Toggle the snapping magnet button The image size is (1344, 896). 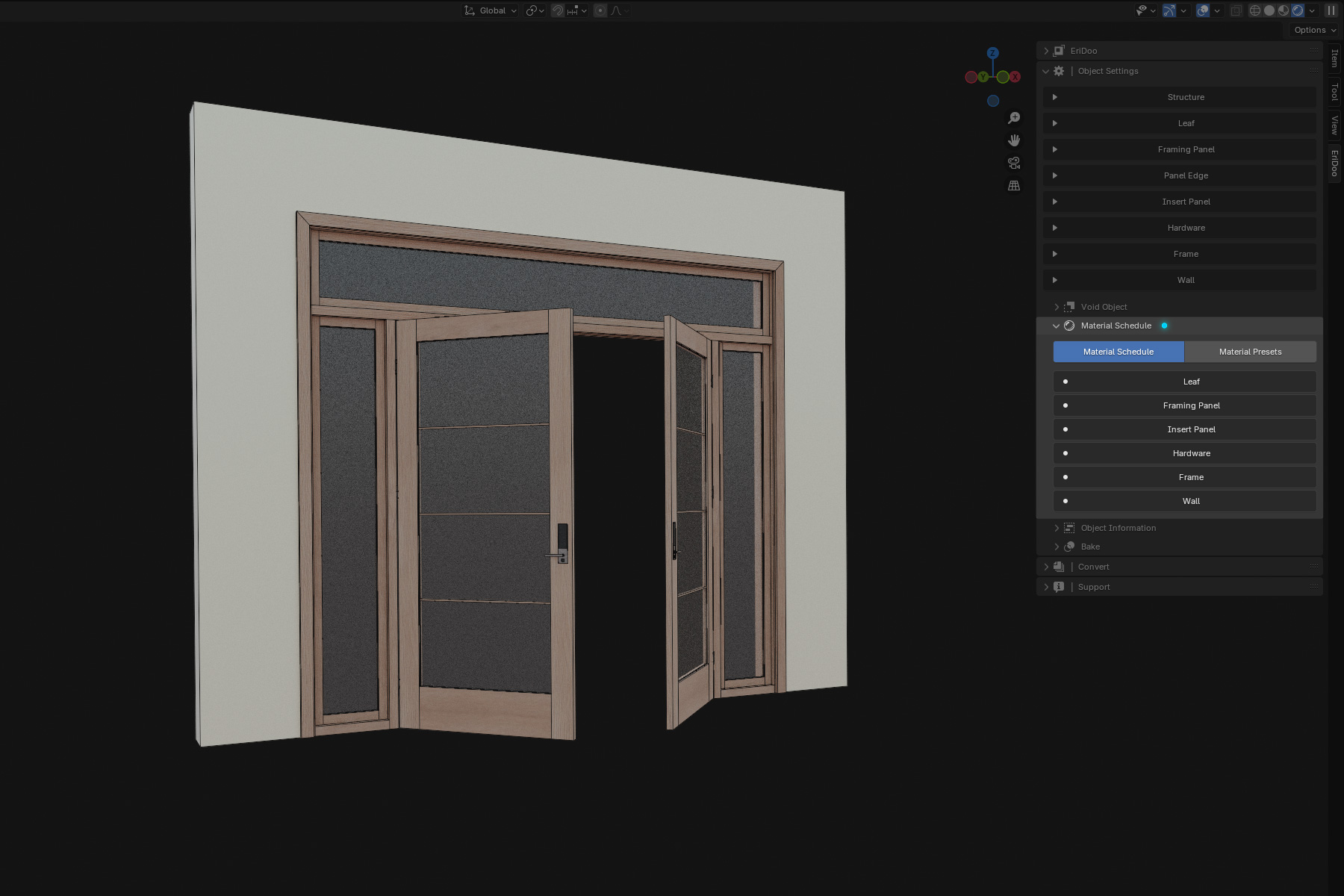pos(558,10)
